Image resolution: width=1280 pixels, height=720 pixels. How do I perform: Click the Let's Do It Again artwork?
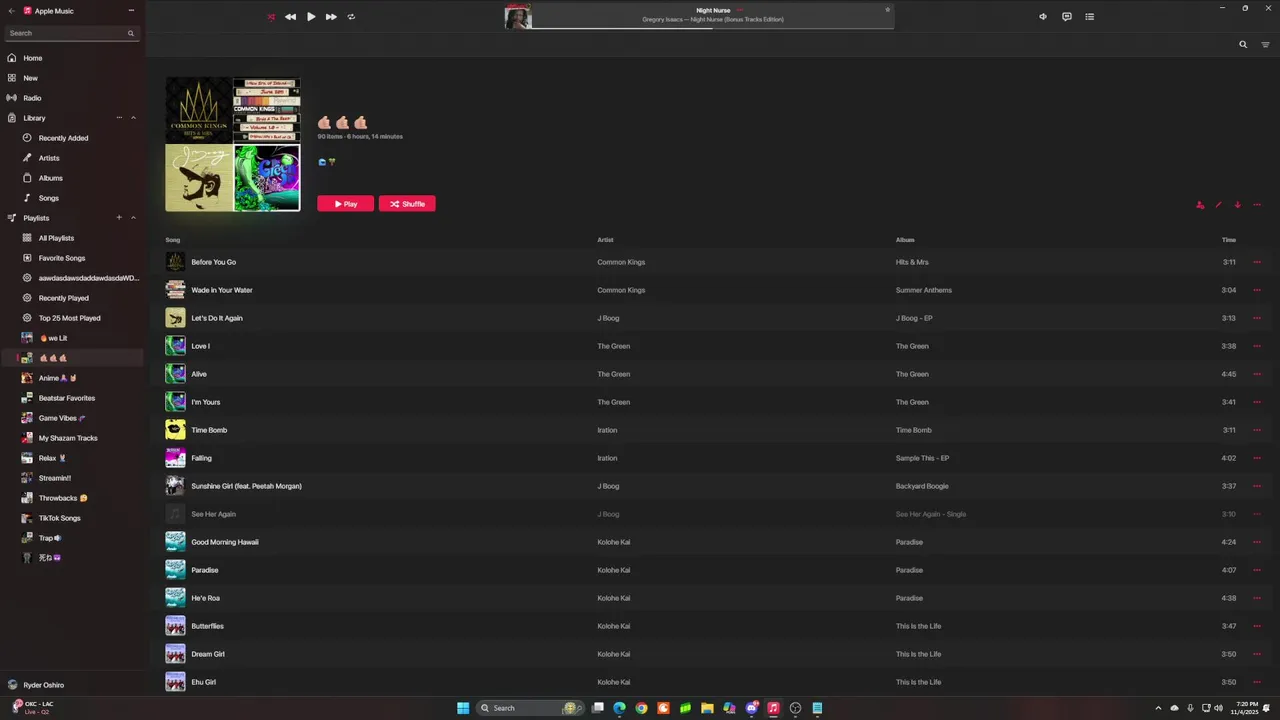175,318
